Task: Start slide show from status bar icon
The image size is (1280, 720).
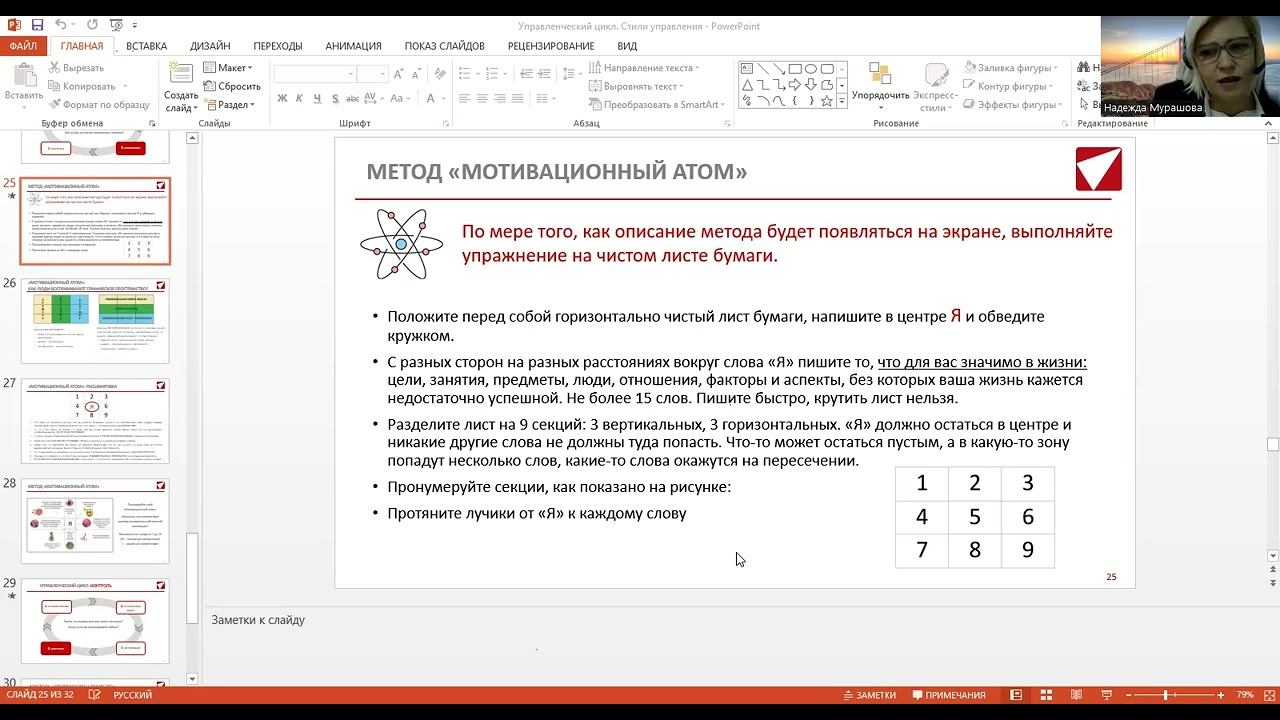Action: coord(1106,695)
